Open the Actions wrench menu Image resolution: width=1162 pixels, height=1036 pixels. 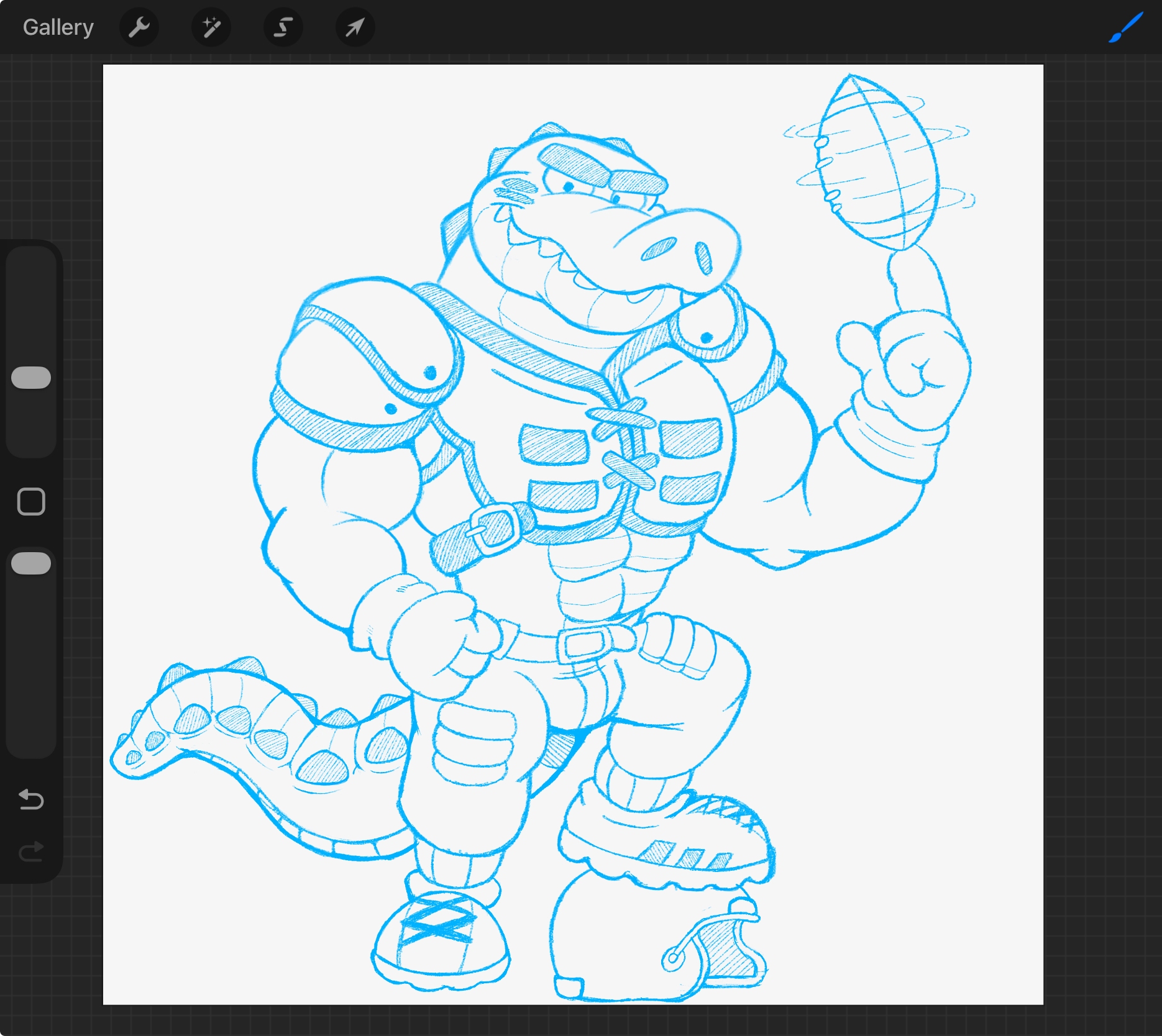[139, 27]
